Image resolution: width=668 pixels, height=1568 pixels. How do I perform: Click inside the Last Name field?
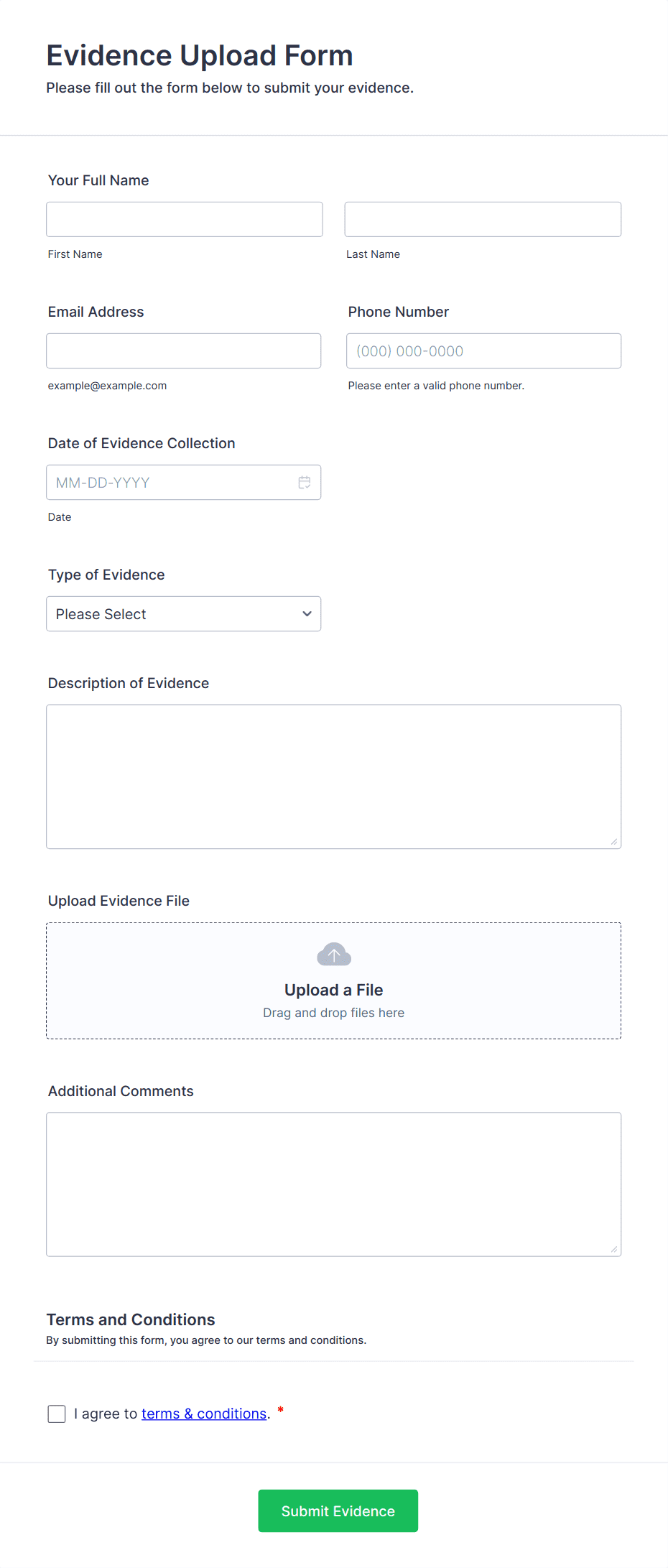[x=483, y=218]
